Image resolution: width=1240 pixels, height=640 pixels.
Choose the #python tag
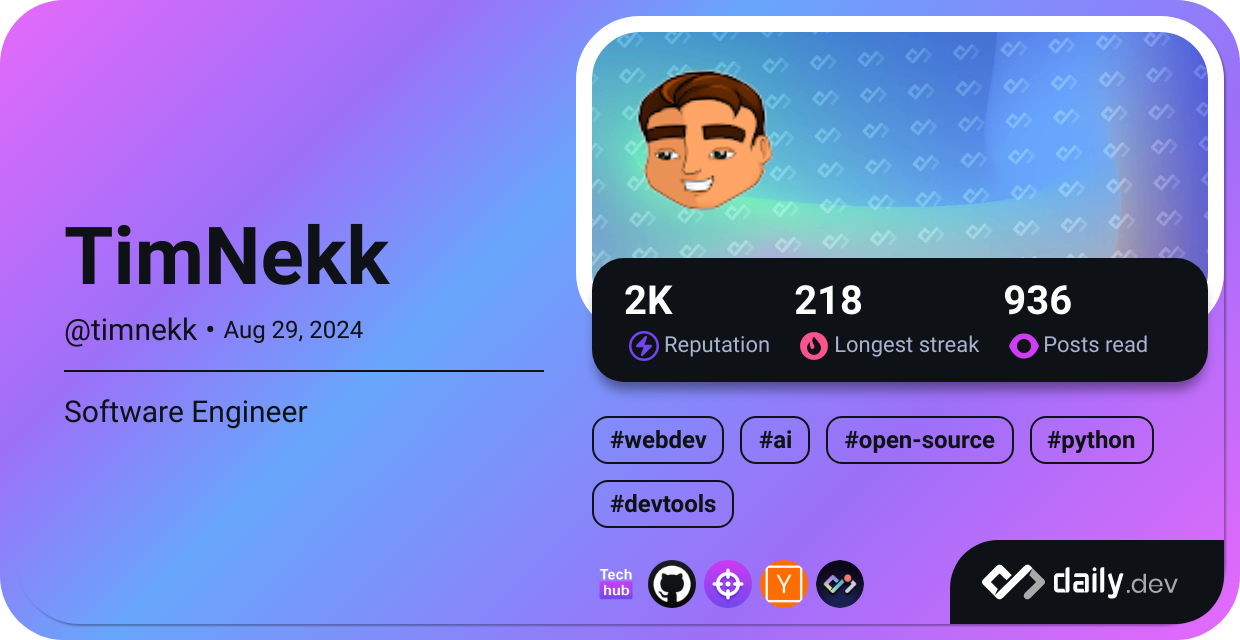click(x=1092, y=441)
